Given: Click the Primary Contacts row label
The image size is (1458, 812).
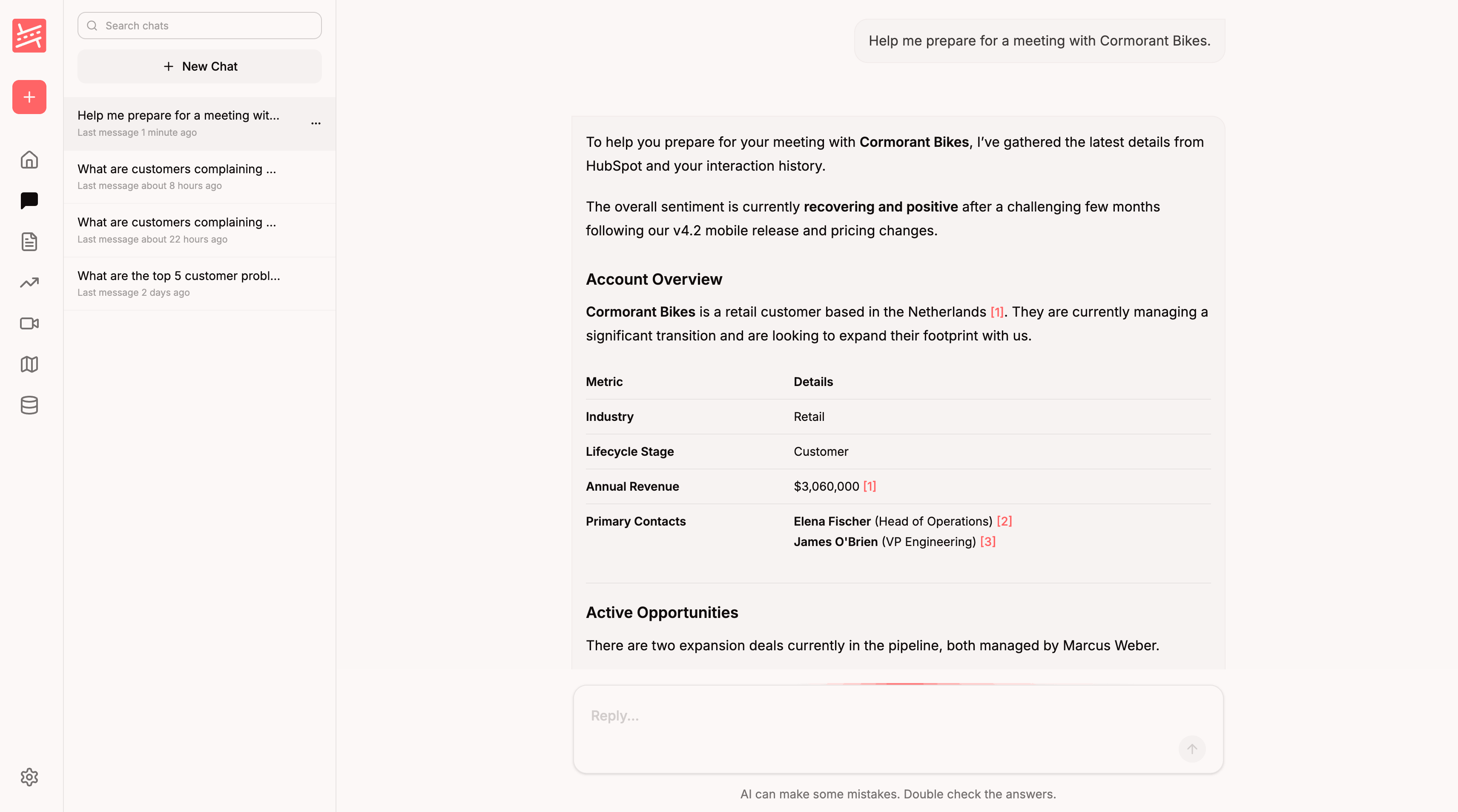Looking at the screenshot, I should [636, 521].
